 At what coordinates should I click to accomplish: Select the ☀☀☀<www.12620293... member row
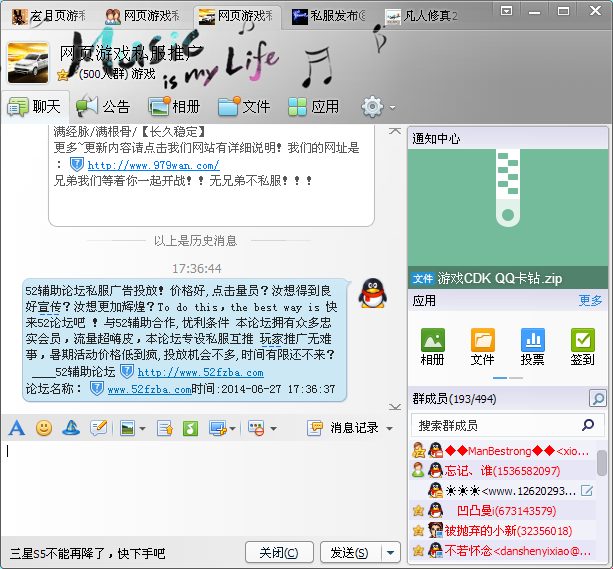[504, 490]
